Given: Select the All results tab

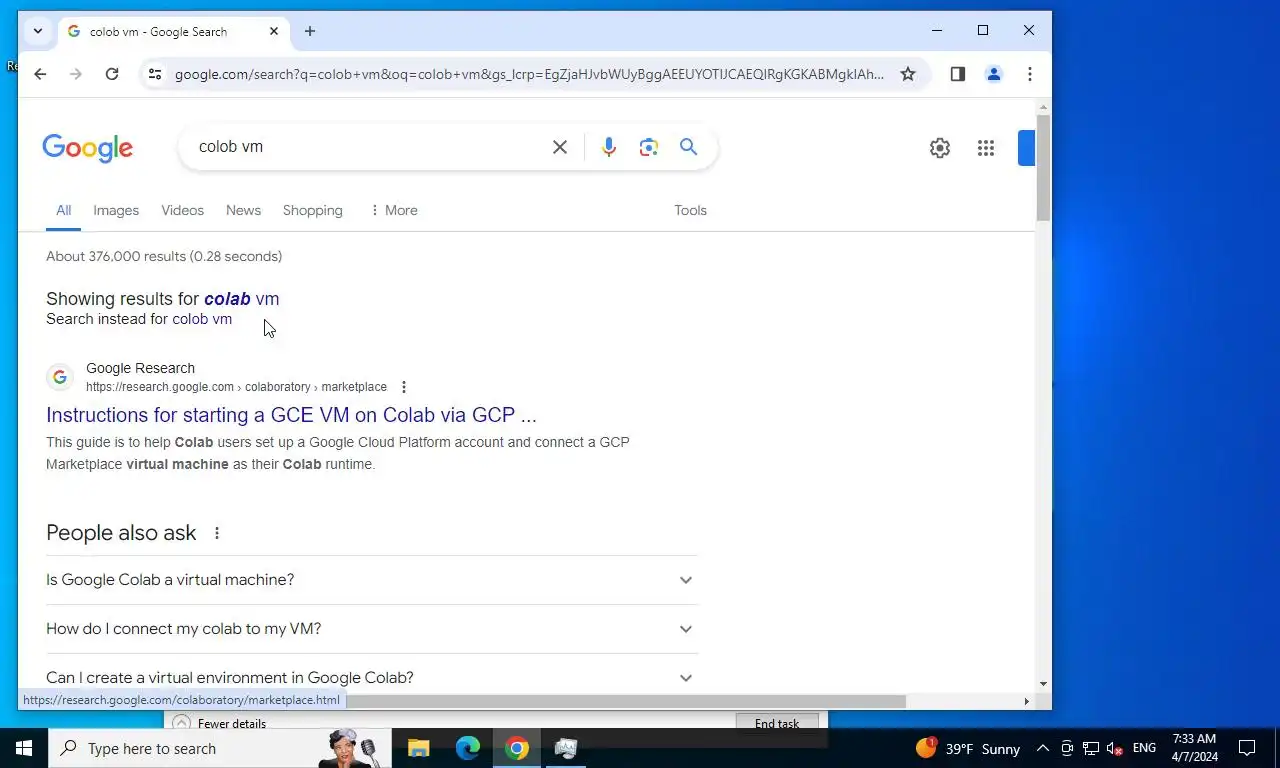Looking at the screenshot, I should tap(63, 210).
